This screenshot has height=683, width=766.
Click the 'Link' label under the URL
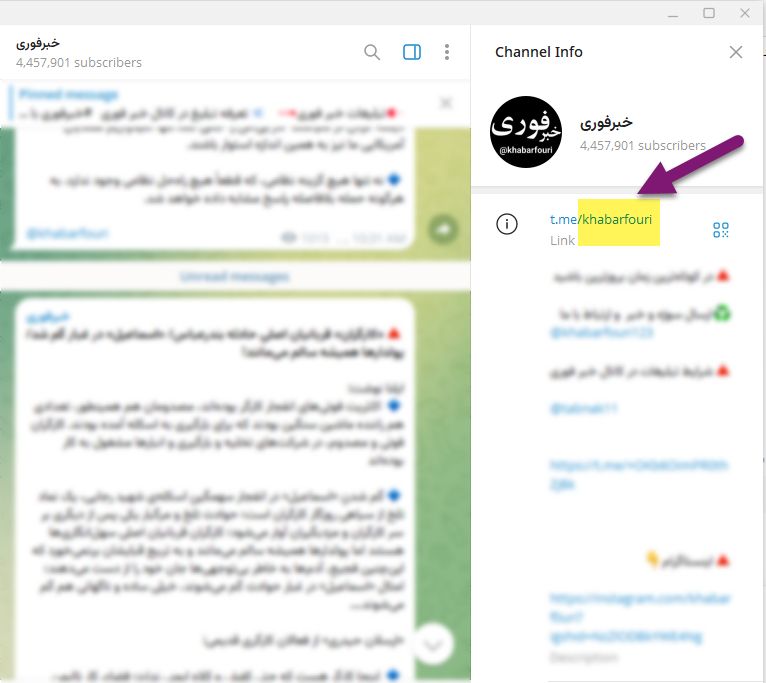[562, 240]
